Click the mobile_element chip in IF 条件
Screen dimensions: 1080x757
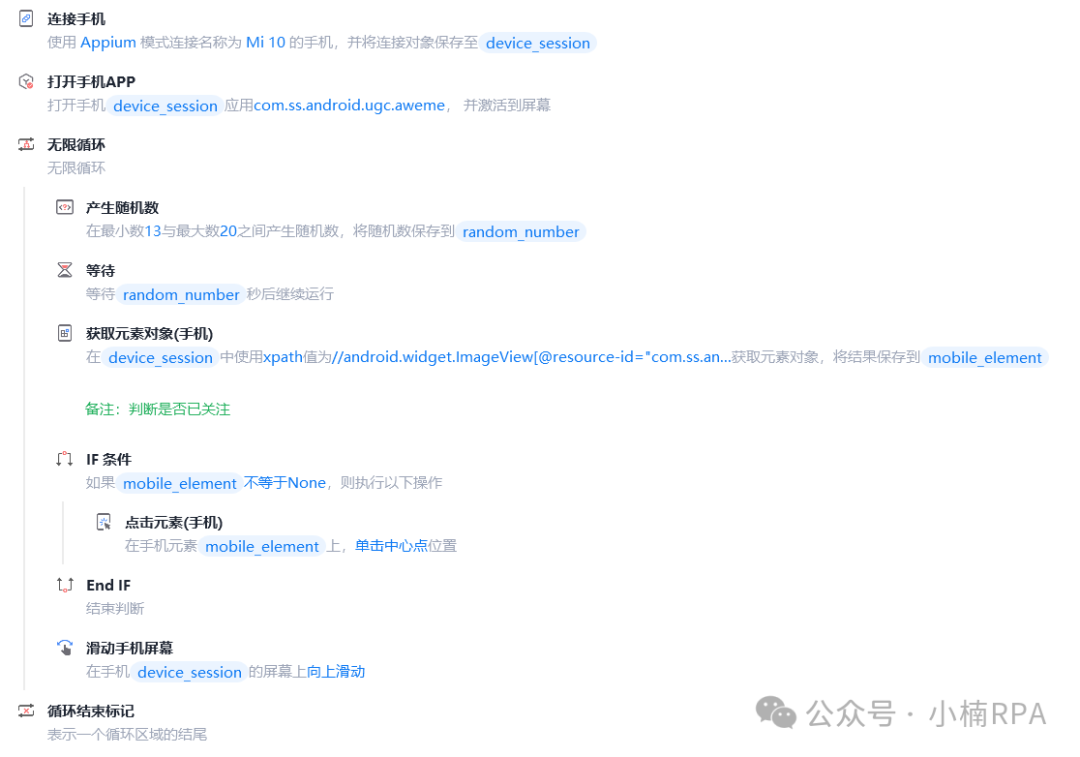point(179,483)
